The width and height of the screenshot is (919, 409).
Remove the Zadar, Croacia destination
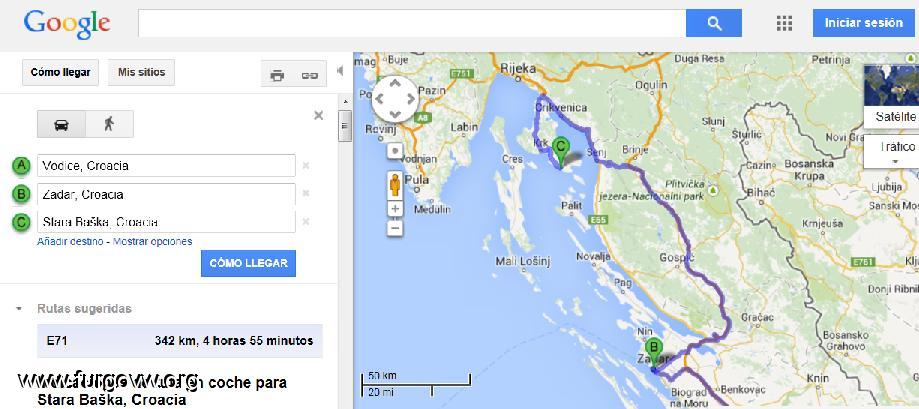(x=305, y=193)
